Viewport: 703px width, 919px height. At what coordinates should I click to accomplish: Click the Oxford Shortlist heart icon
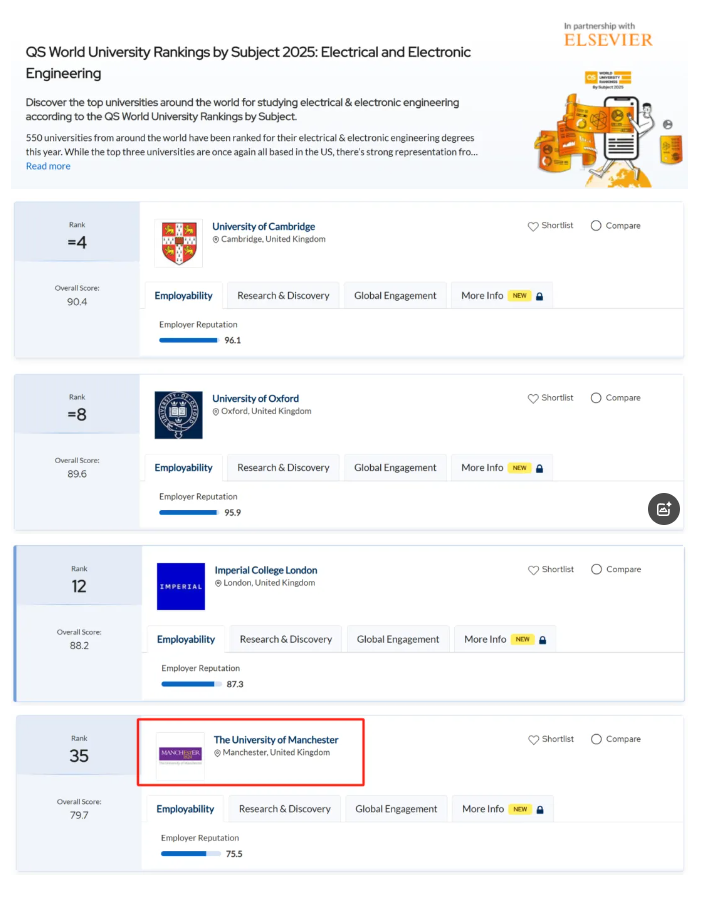click(533, 398)
